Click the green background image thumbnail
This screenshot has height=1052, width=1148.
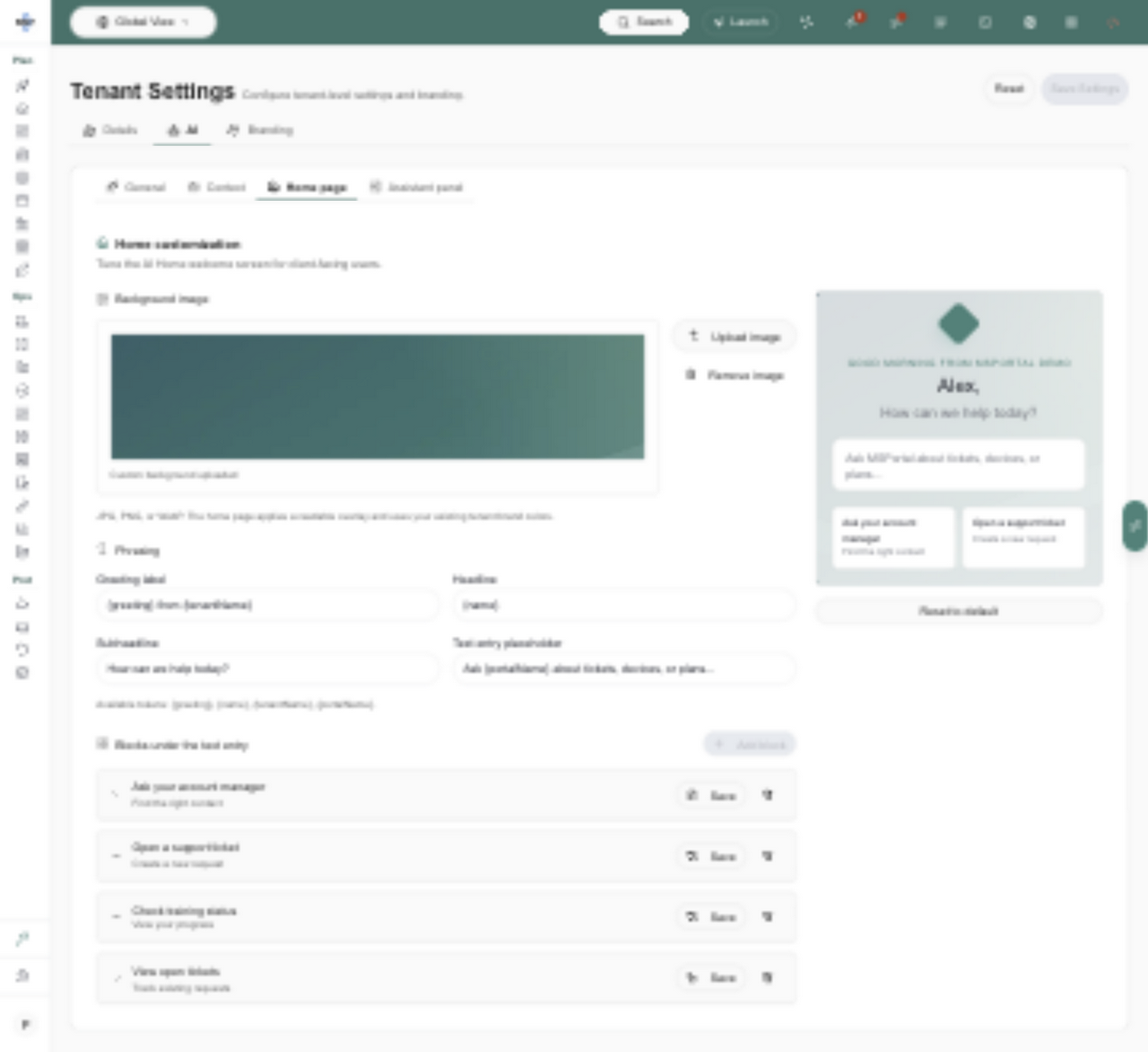378,396
